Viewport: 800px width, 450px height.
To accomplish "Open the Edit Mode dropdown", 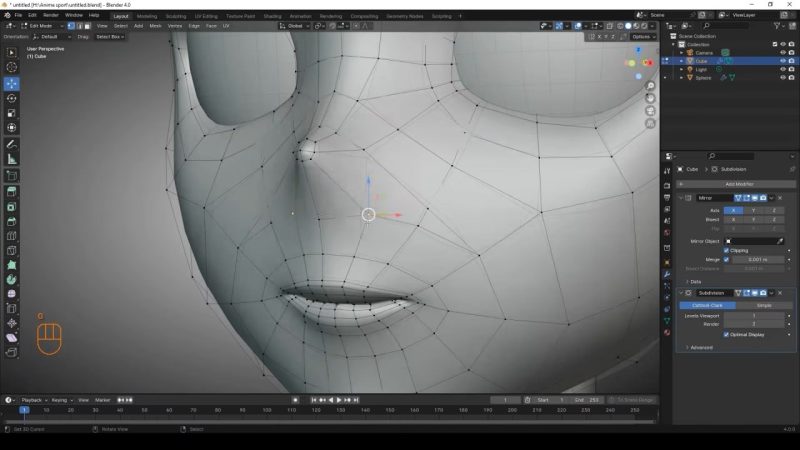I will pyautogui.click(x=40, y=25).
